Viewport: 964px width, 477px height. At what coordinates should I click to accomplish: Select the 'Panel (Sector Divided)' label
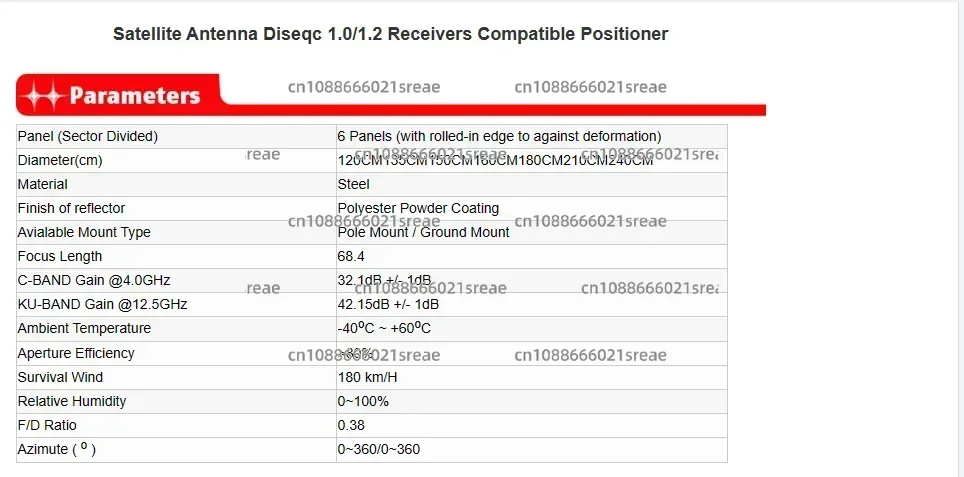click(88, 136)
